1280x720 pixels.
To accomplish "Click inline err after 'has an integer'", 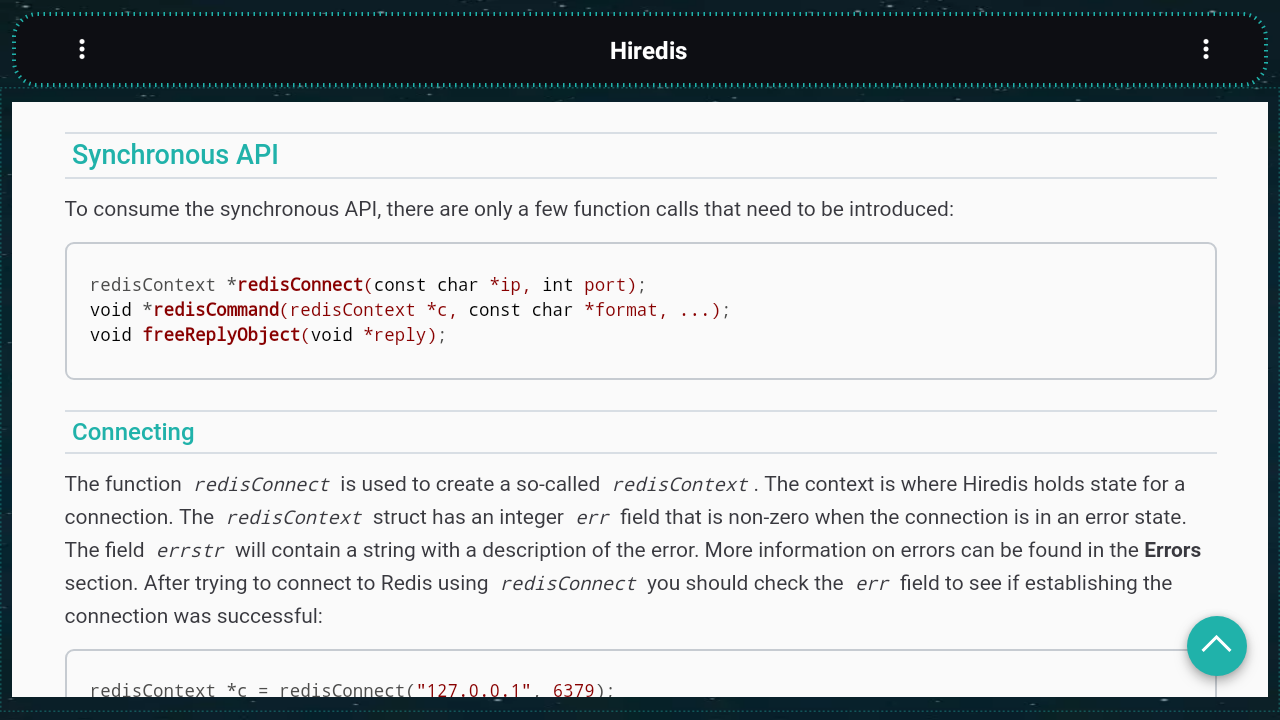I will click(x=592, y=518).
